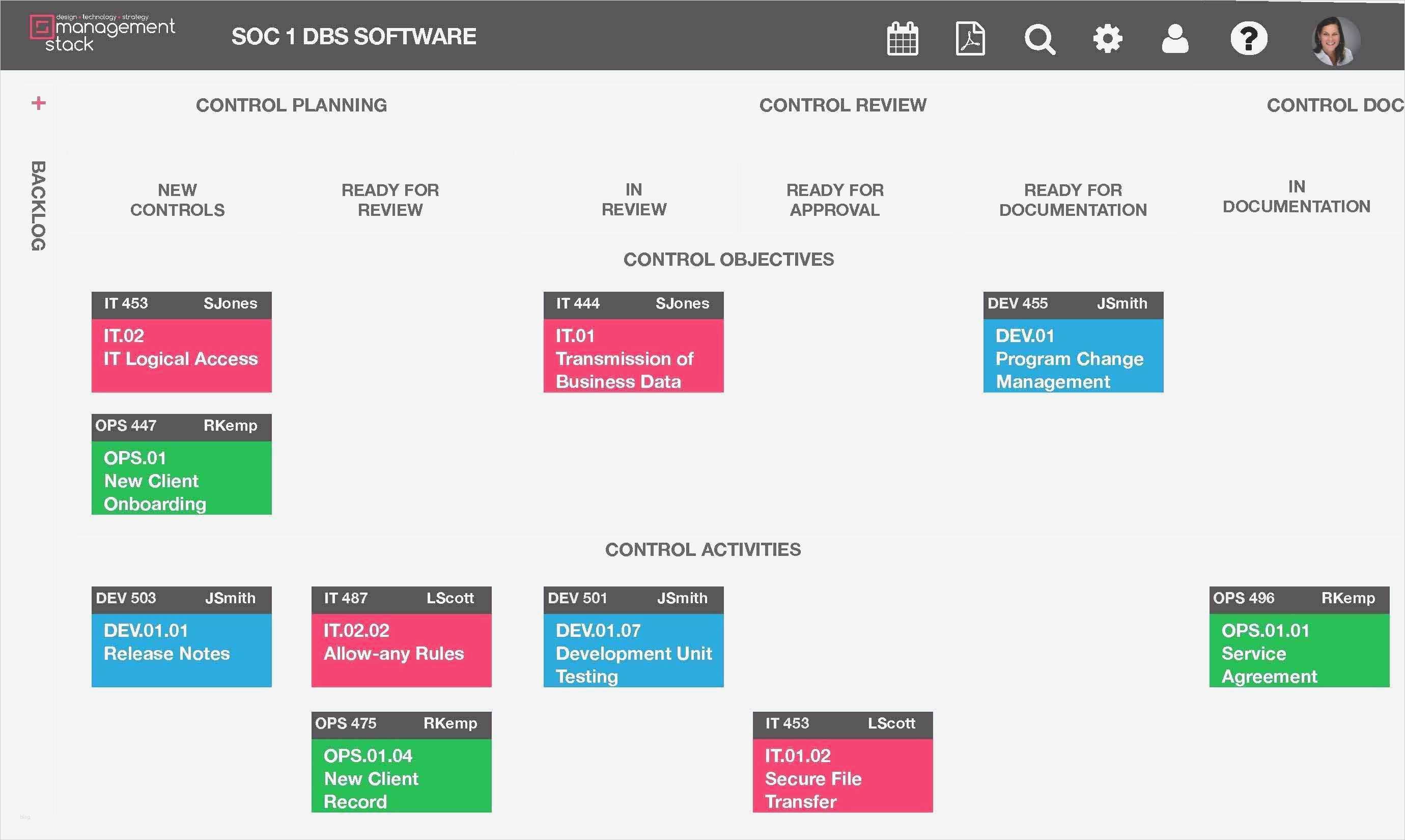
Task: Open settings via the gear icon
Action: point(1107,39)
